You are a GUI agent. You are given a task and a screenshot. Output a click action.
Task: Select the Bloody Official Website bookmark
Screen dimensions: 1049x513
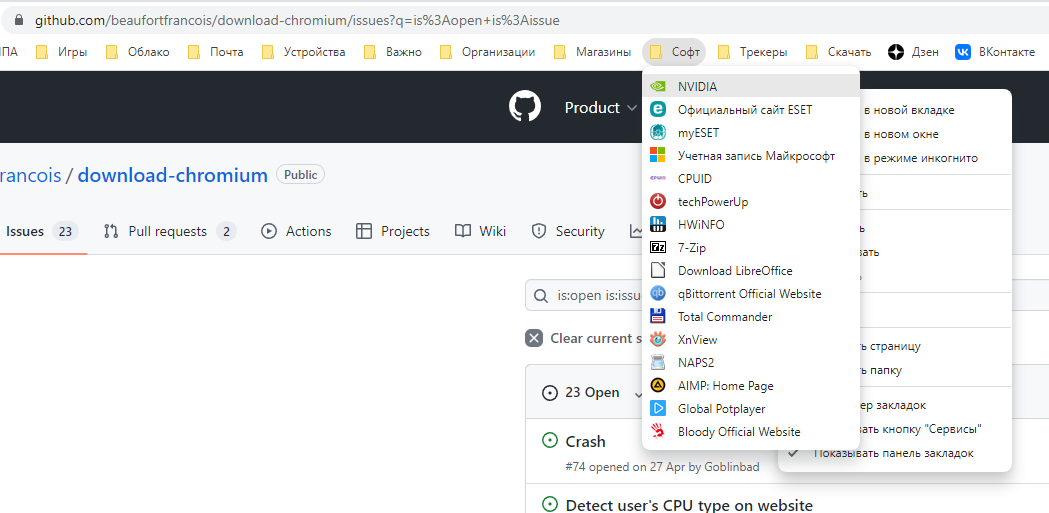click(x=751, y=432)
